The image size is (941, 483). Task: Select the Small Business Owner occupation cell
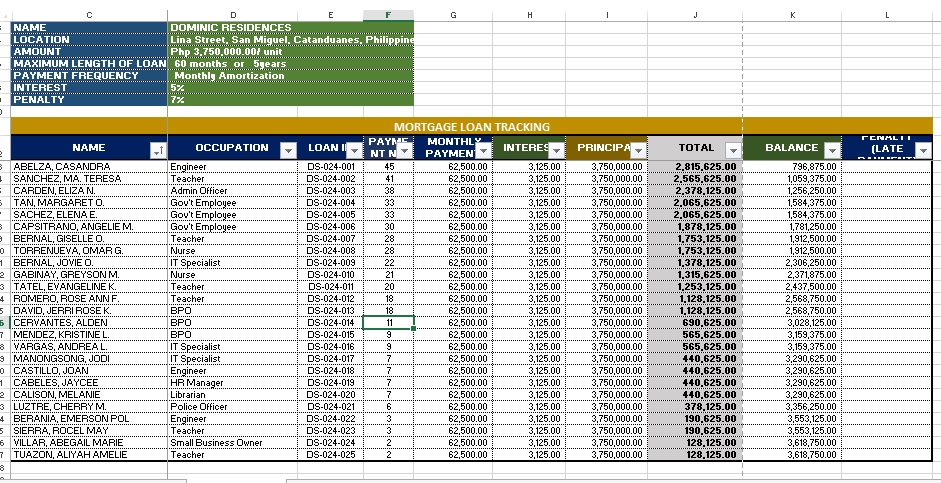(233, 443)
